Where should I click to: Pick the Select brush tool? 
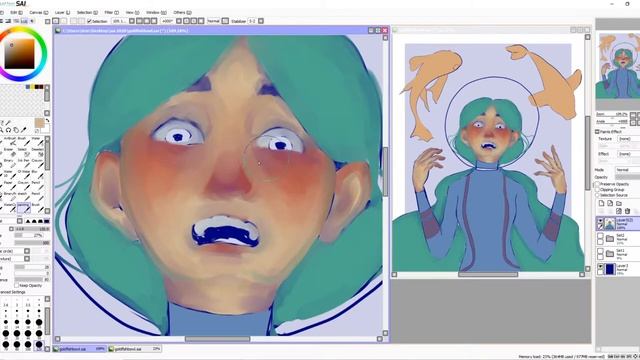(24, 153)
